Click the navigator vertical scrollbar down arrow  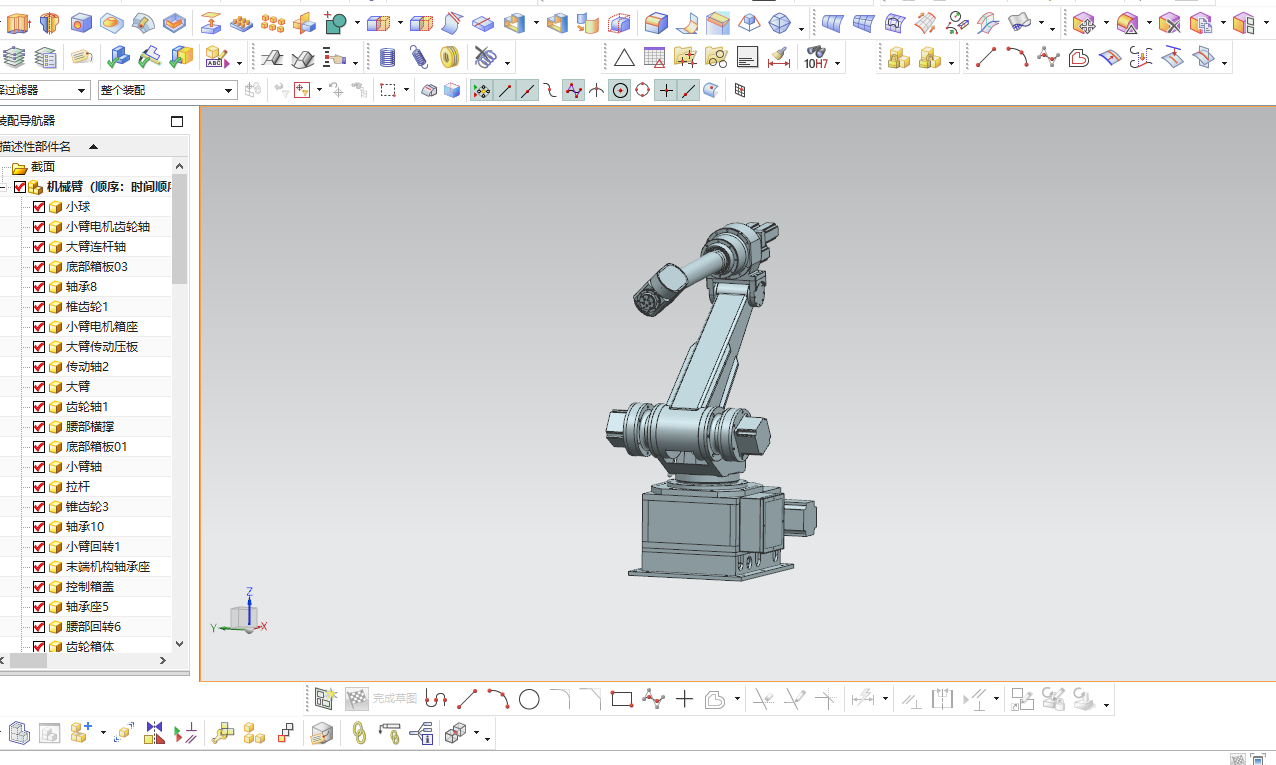pyautogui.click(x=180, y=645)
